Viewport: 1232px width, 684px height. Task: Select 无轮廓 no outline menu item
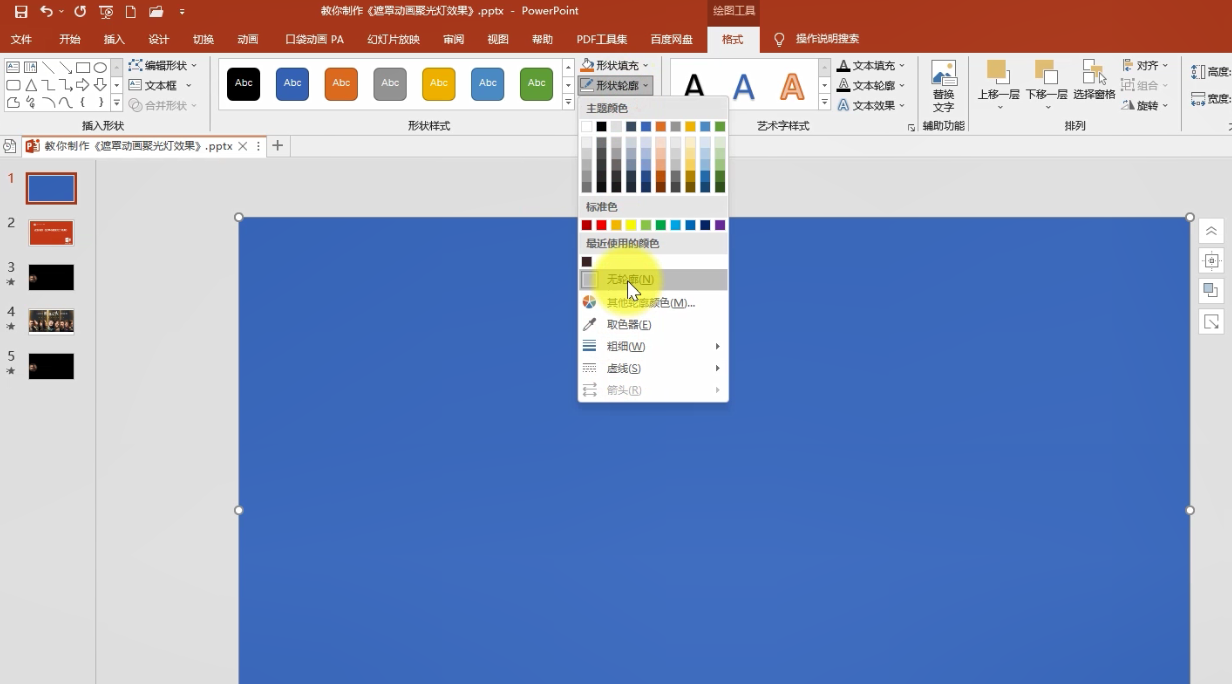[x=653, y=280]
